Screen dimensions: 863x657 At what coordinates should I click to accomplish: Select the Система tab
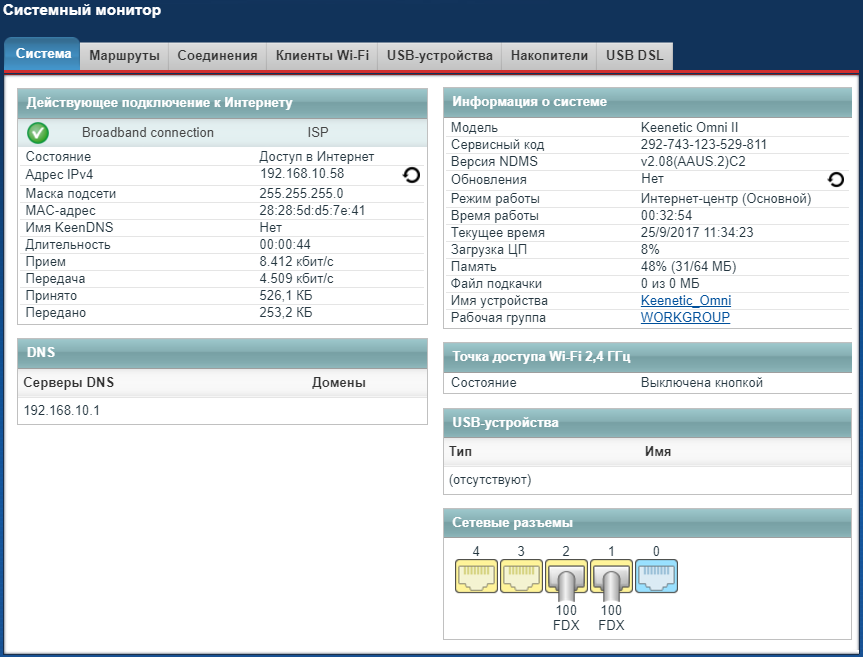point(44,55)
